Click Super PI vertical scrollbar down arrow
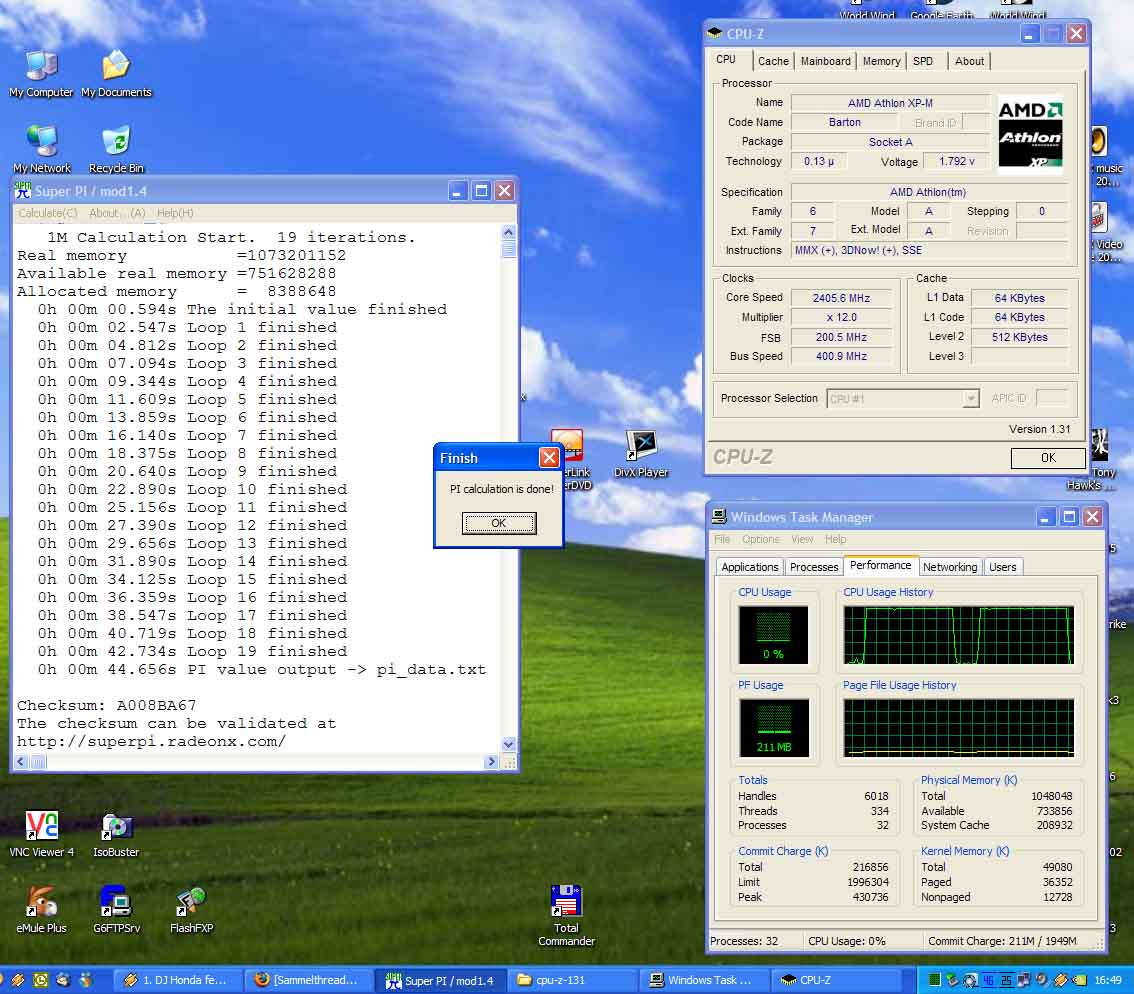Screen dimensions: 1134x994 [x=508, y=744]
